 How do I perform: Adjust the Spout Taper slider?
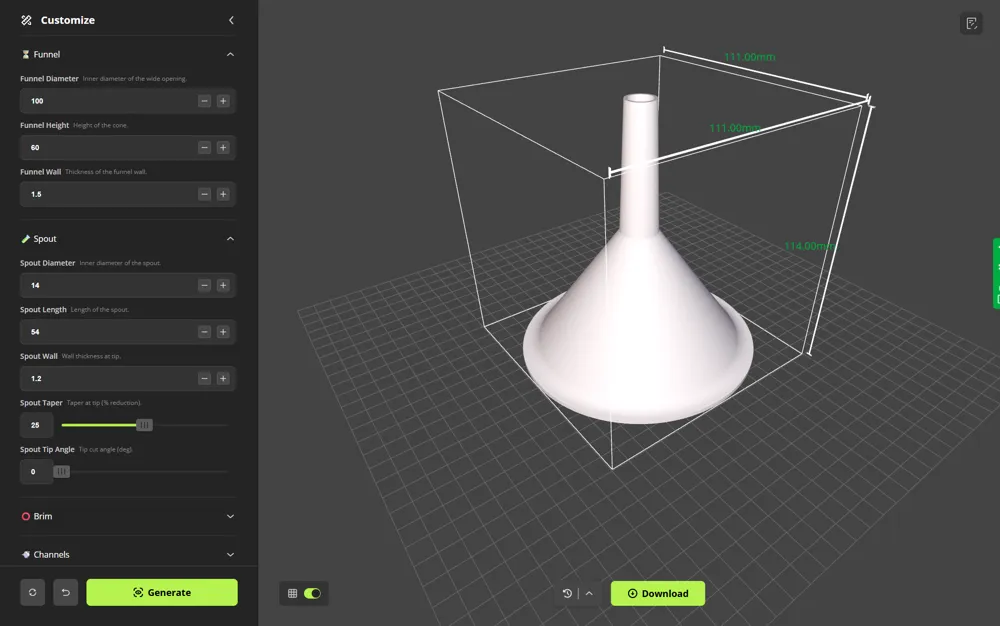coord(143,424)
